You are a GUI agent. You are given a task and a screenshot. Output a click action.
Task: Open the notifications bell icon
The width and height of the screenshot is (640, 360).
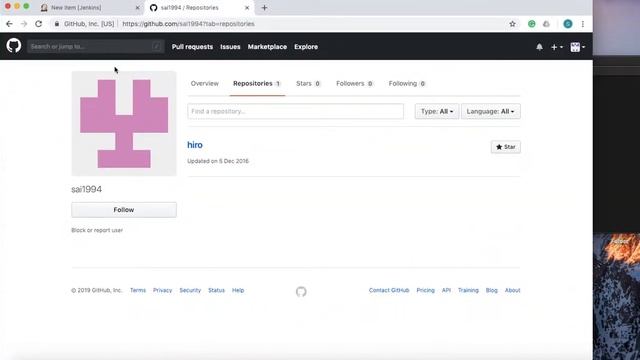(539, 47)
